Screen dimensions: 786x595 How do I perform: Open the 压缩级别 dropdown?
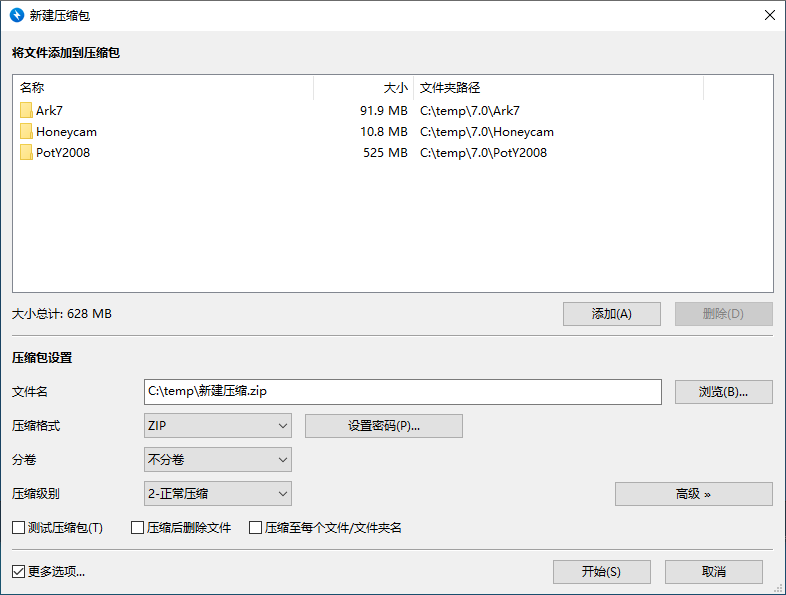218,493
